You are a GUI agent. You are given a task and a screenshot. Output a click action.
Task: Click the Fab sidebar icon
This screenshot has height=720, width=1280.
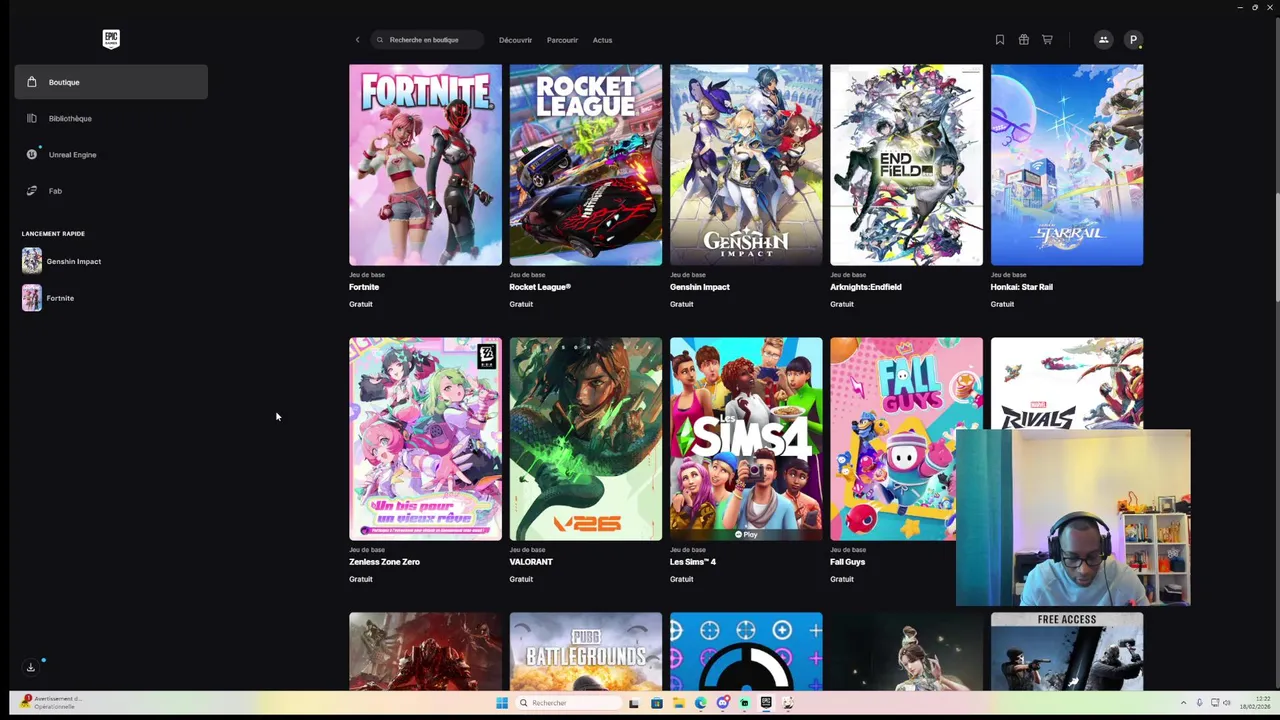pos(32,190)
